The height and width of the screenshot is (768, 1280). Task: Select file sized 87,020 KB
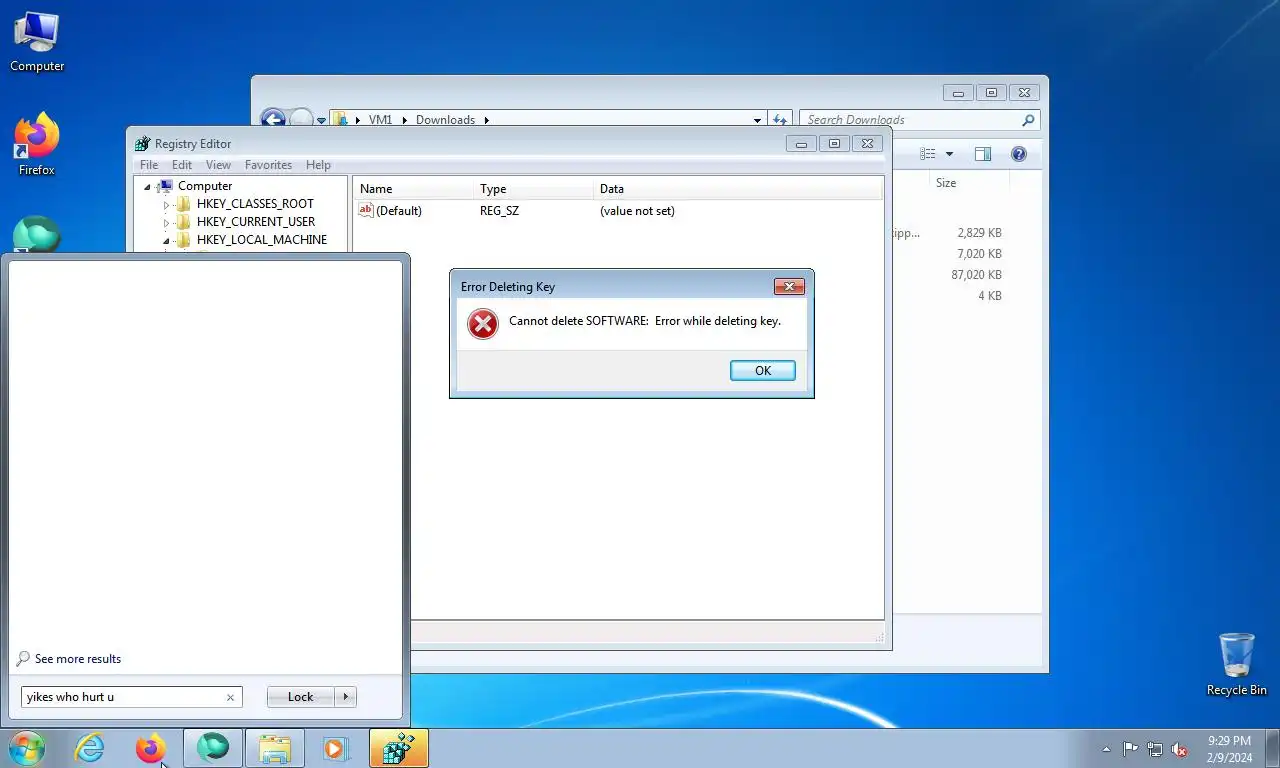(976, 275)
